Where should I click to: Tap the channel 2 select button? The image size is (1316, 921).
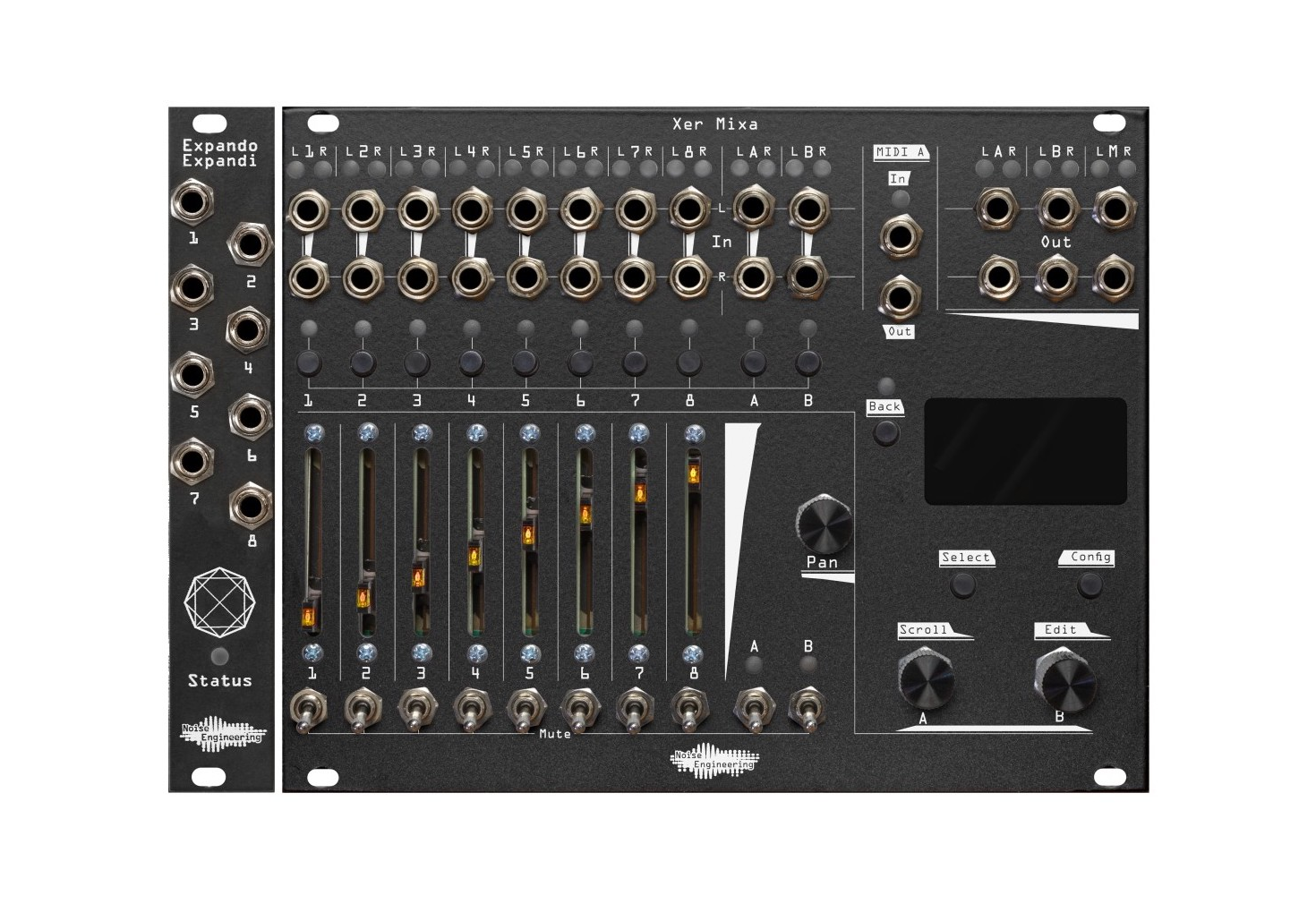coord(363,362)
